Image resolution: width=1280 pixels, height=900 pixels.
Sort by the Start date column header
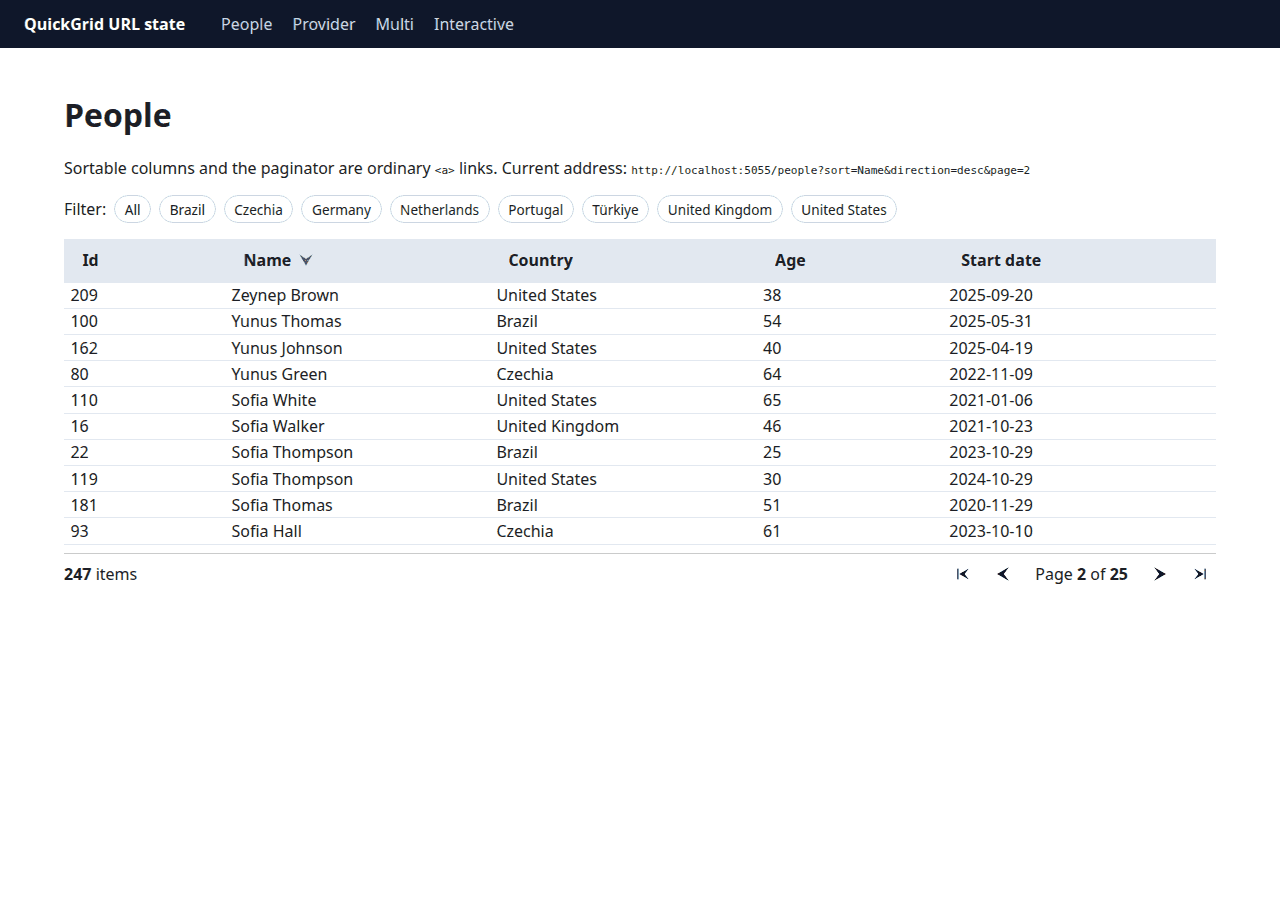(1001, 260)
